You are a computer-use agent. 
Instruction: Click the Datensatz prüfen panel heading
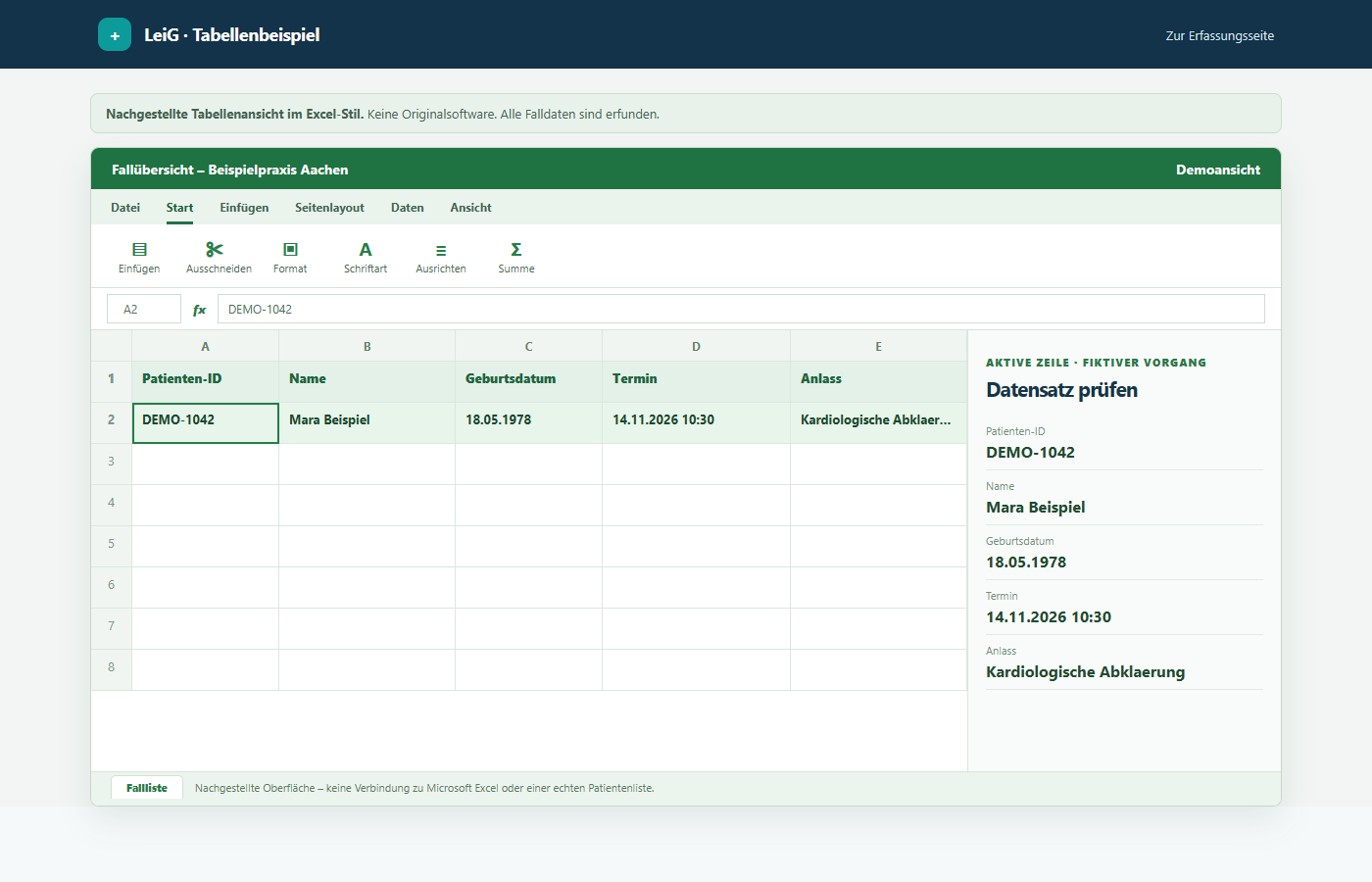click(1061, 390)
